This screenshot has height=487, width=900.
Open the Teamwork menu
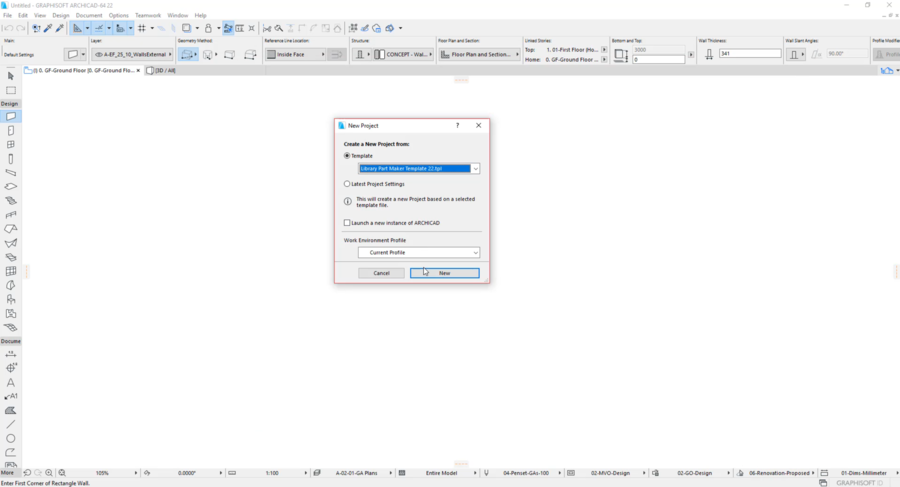pos(148,16)
